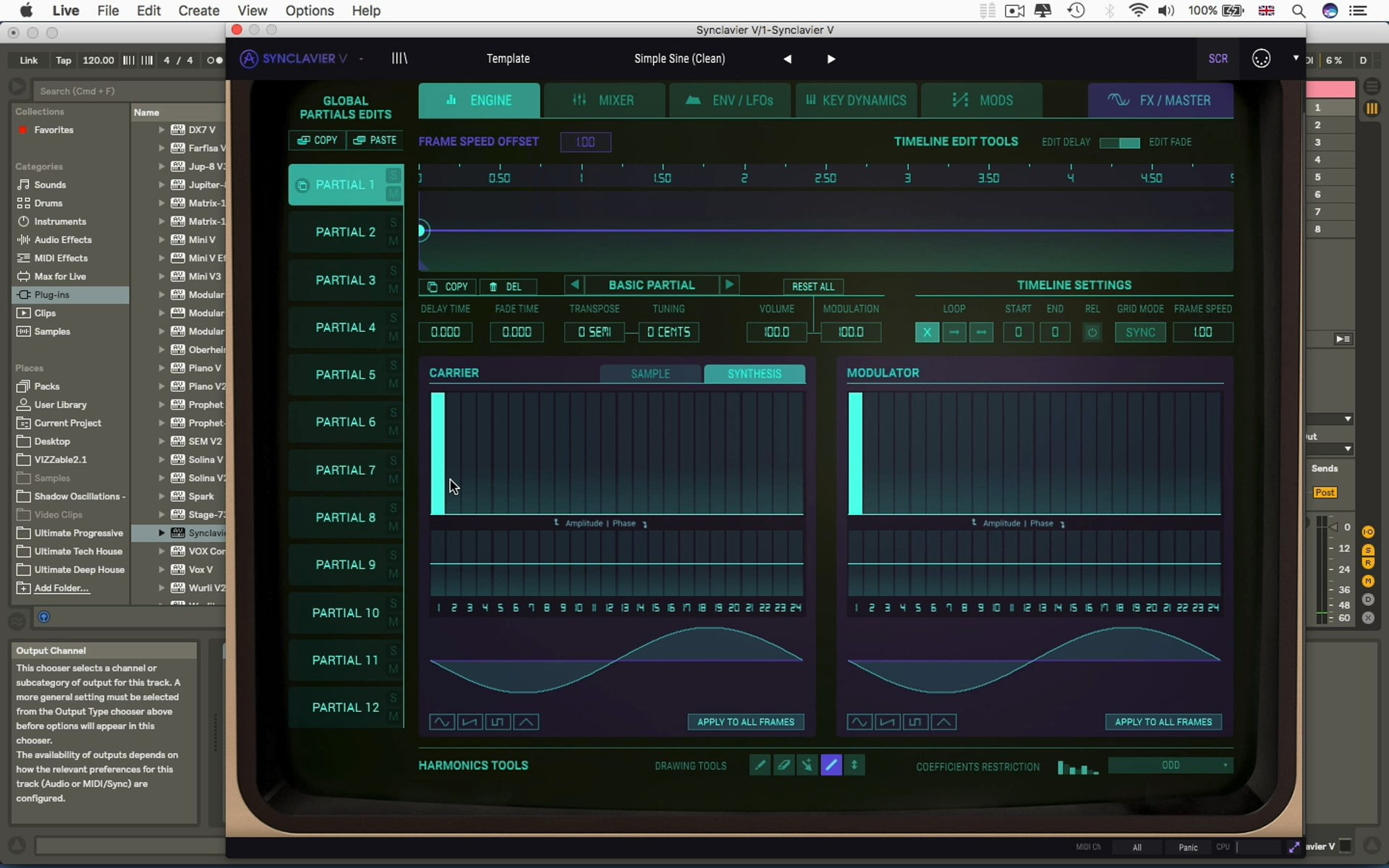
Task: Open the dropdown arrow beside the MIDI icon
Action: [1296, 58]
